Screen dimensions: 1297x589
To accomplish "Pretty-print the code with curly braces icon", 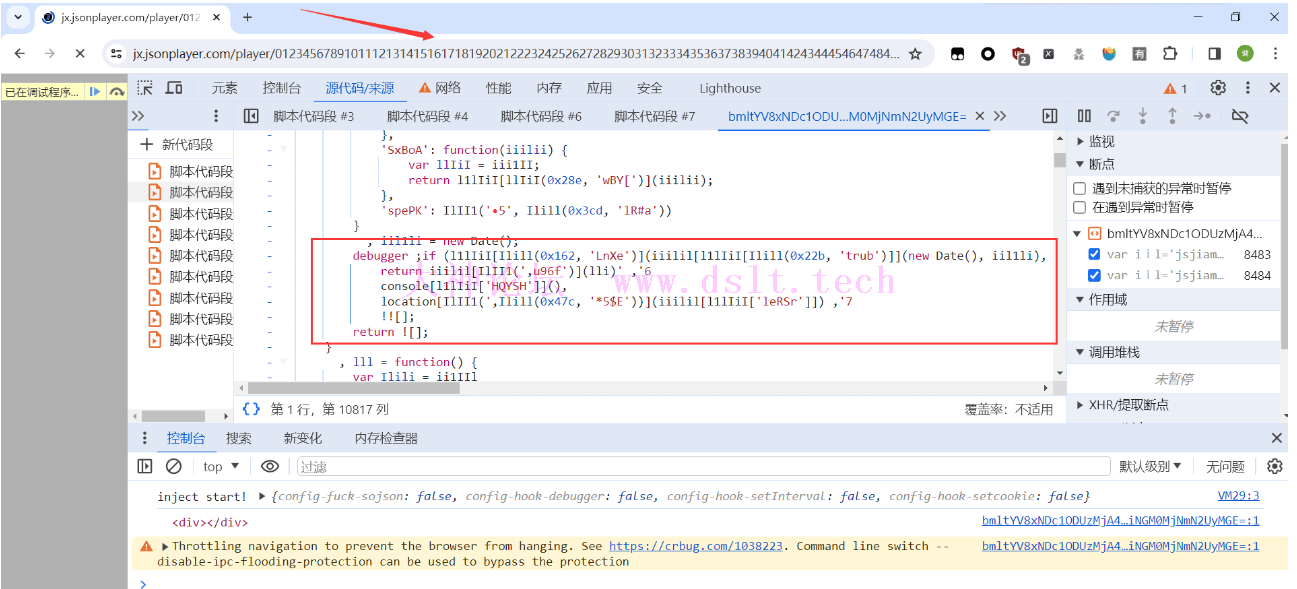I will (252, 409).
